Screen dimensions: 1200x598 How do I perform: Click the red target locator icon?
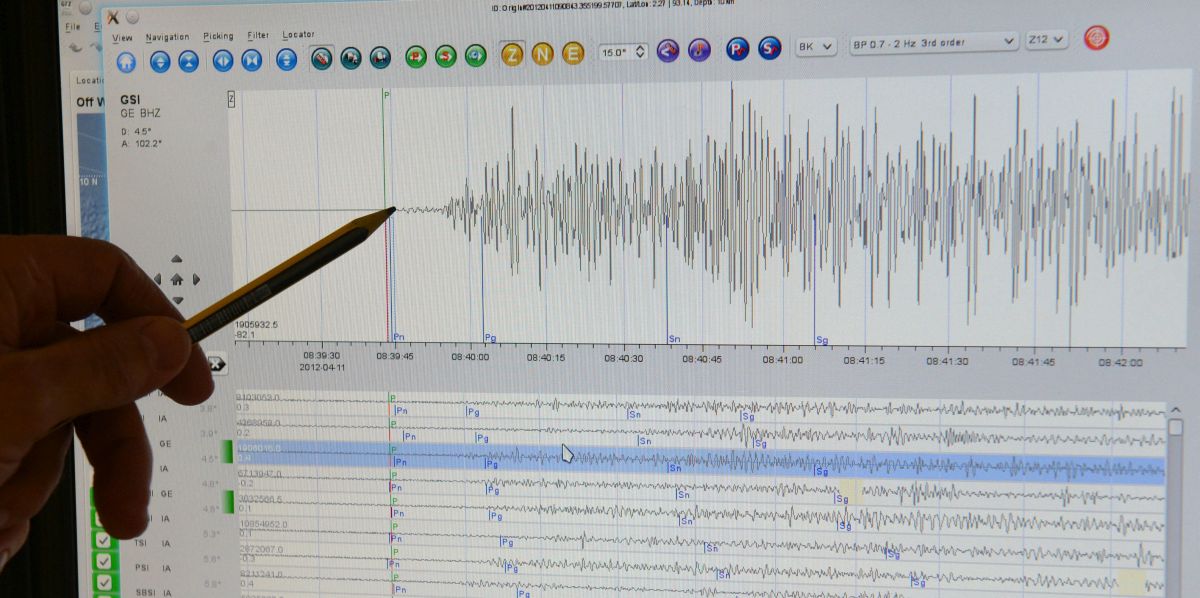(1096, 38)
